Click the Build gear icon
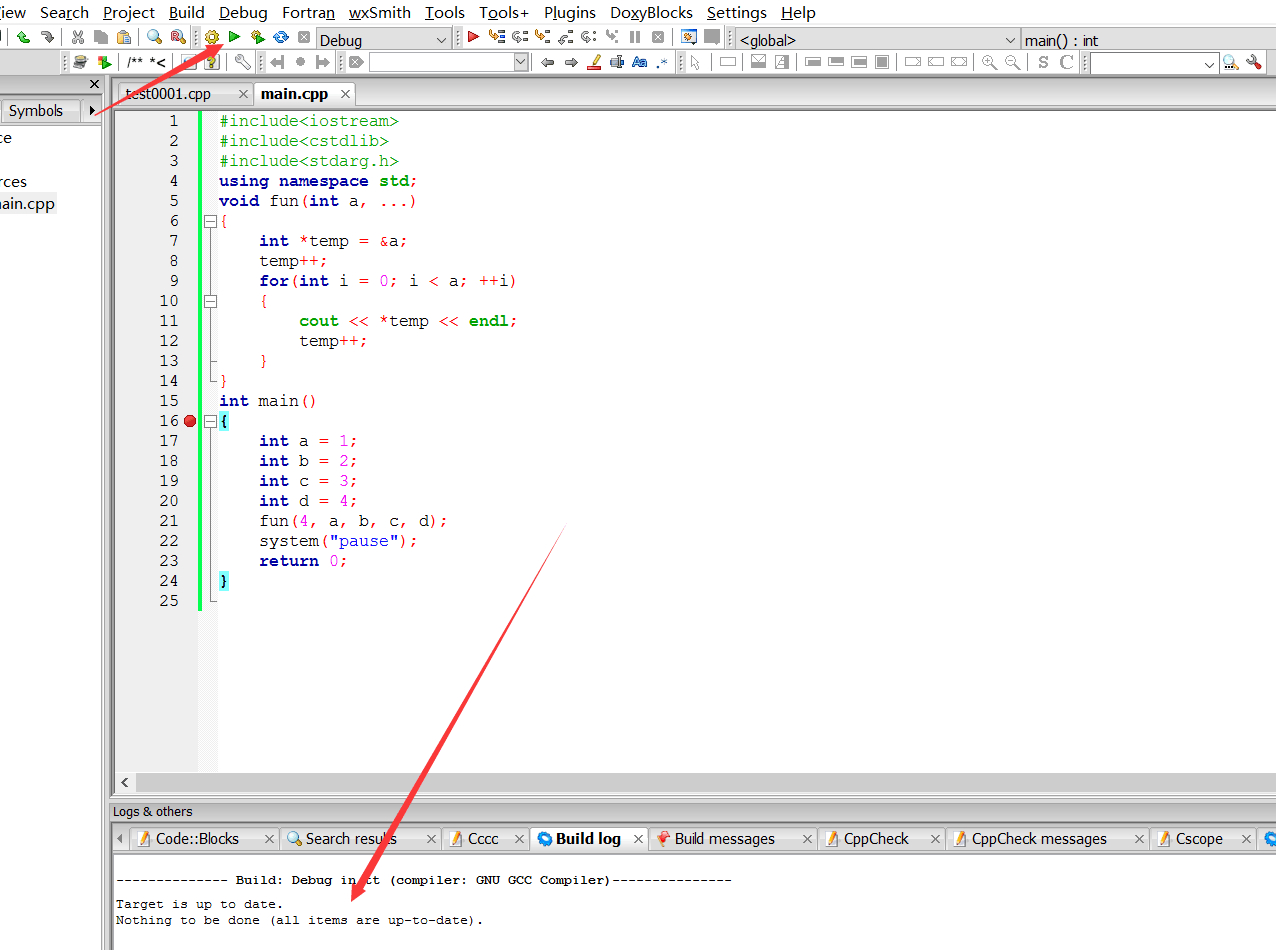The height and width of the screenshot is (950, 1276). coord(211,37)
